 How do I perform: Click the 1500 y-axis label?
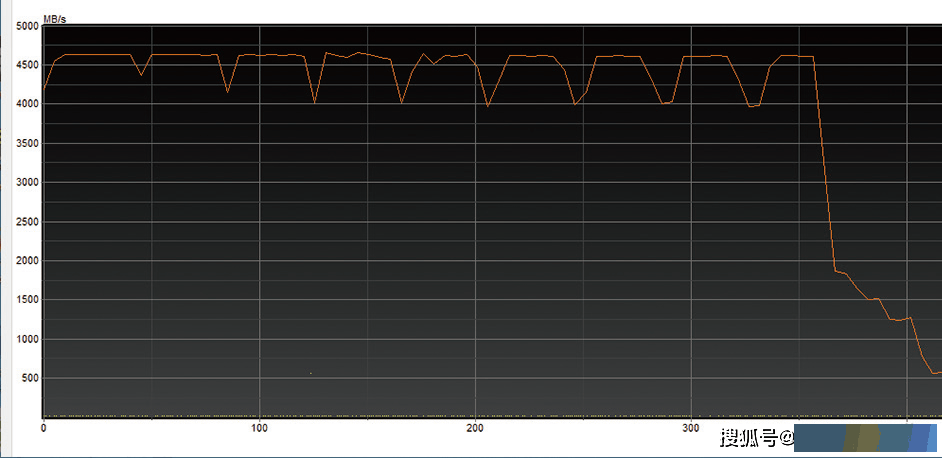28,301
